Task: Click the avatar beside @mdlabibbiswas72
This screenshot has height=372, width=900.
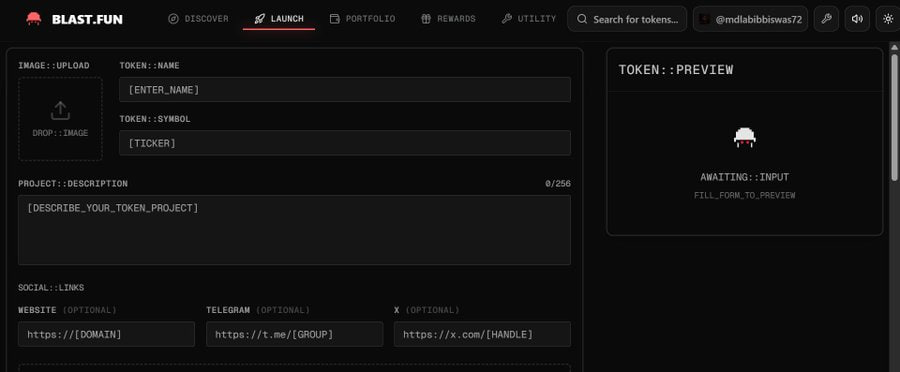Action: coord(704,19)
